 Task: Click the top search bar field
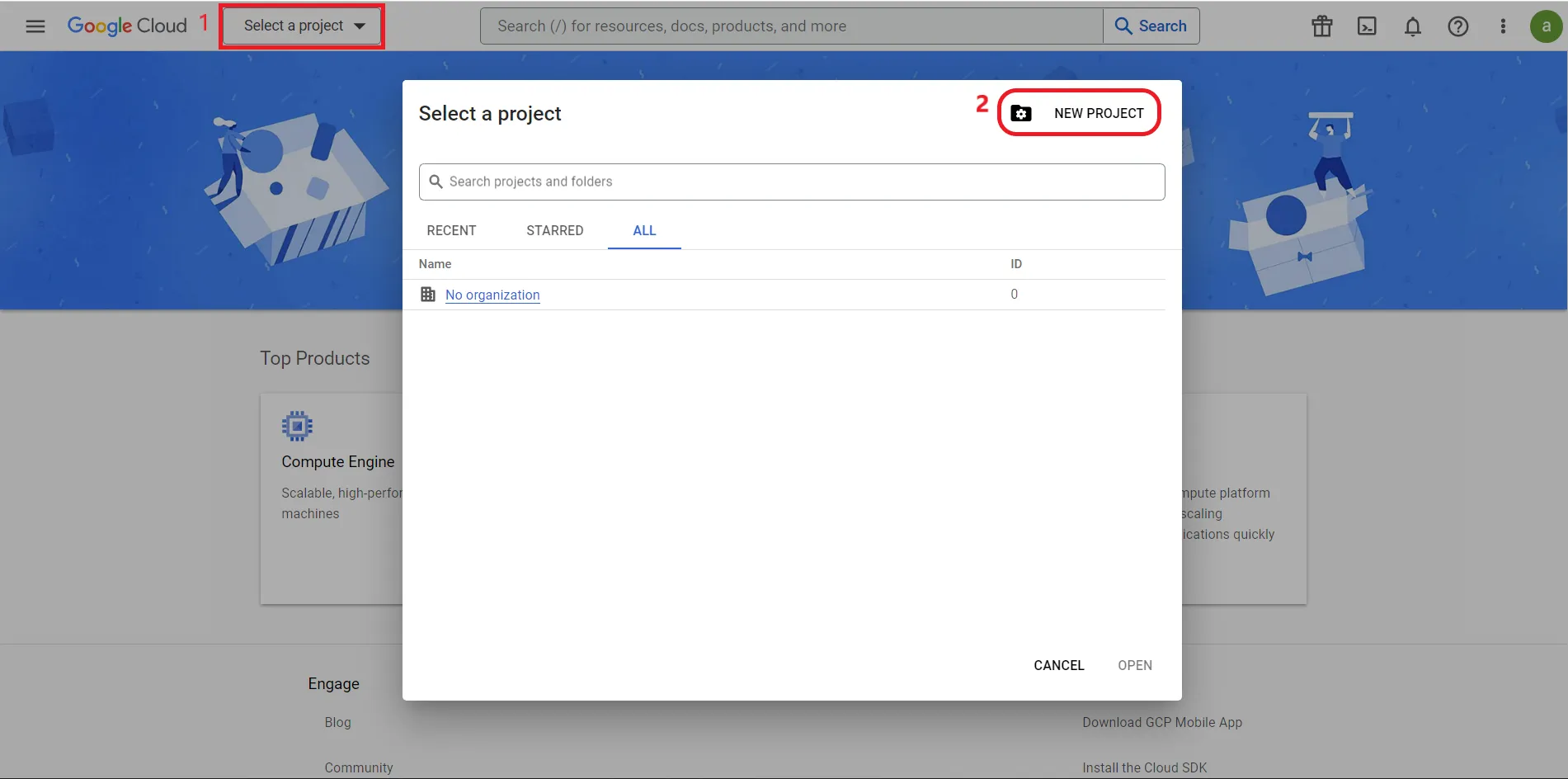coord(792,26)
